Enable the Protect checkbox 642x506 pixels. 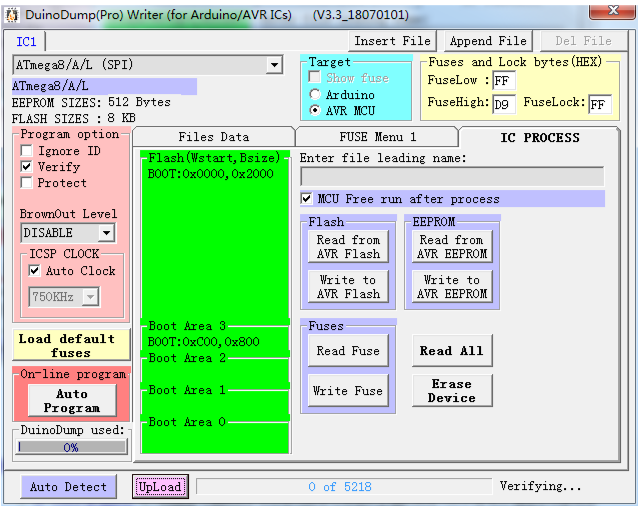(x=27, y=183)
